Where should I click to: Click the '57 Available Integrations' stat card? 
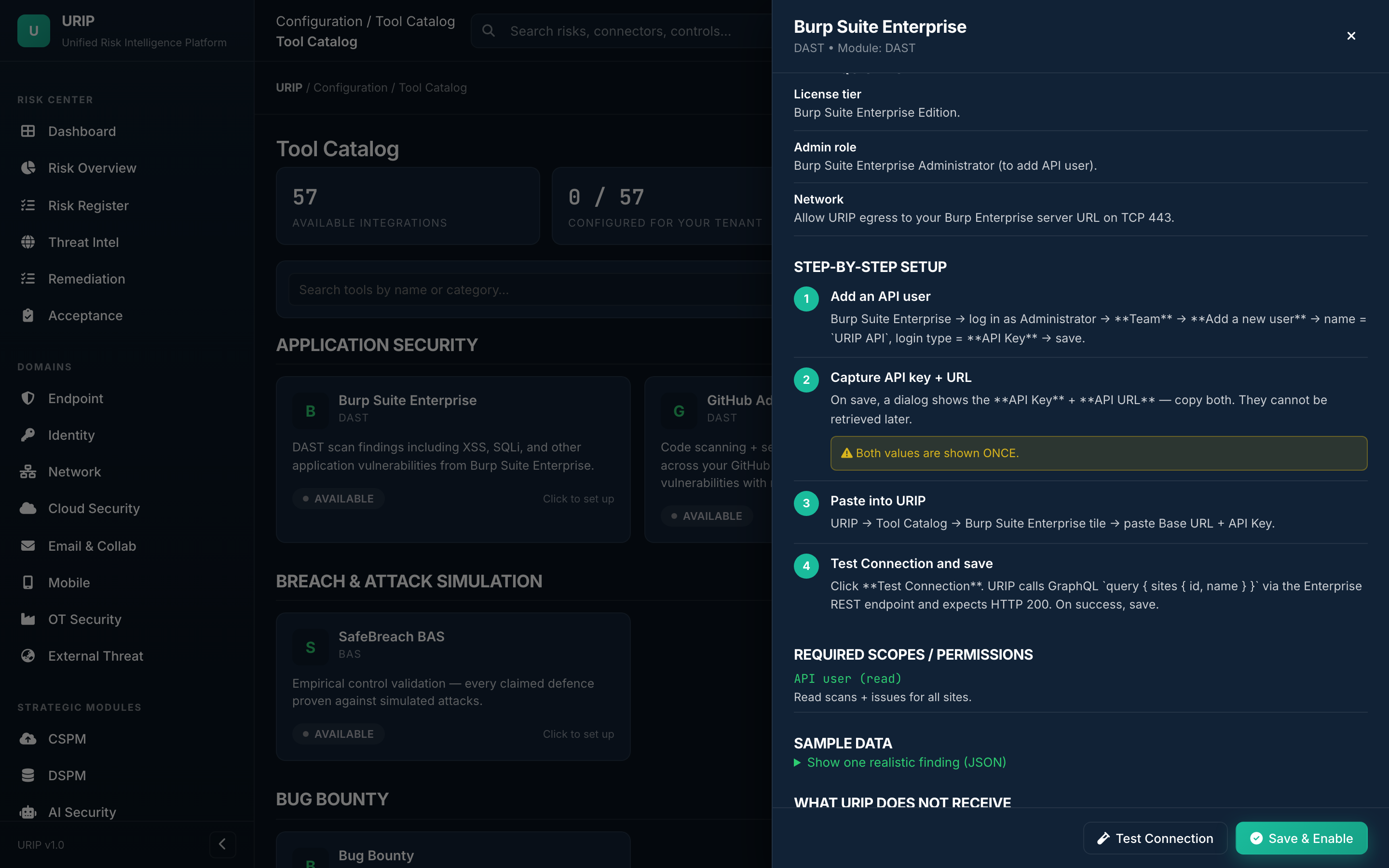(x=408, y=206)
